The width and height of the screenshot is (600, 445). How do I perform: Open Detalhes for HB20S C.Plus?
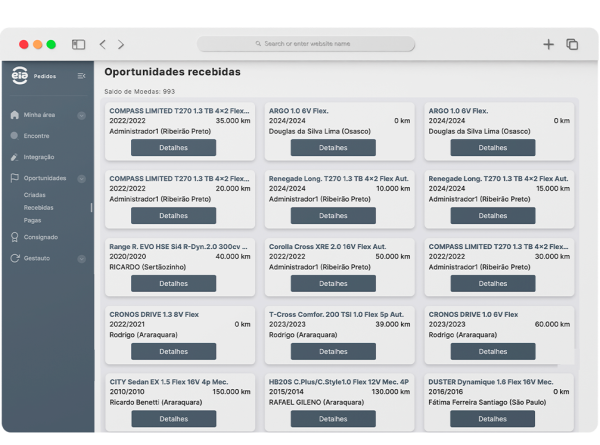(x=333, y=419)
